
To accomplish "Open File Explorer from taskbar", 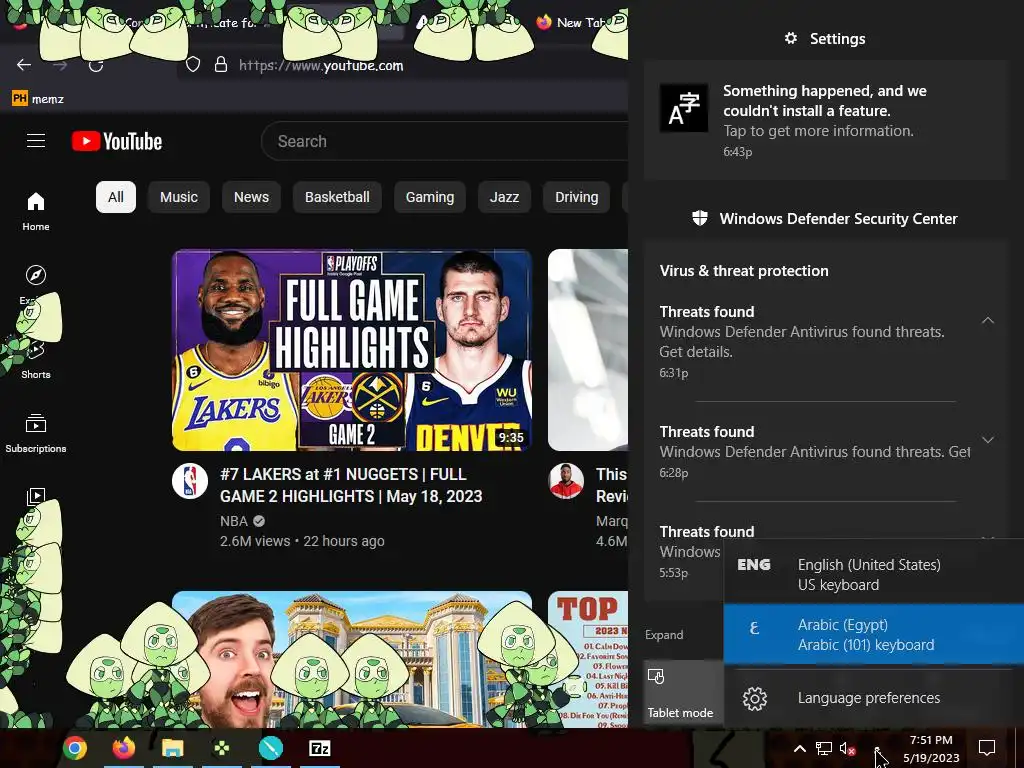I will tap(172, 748).
